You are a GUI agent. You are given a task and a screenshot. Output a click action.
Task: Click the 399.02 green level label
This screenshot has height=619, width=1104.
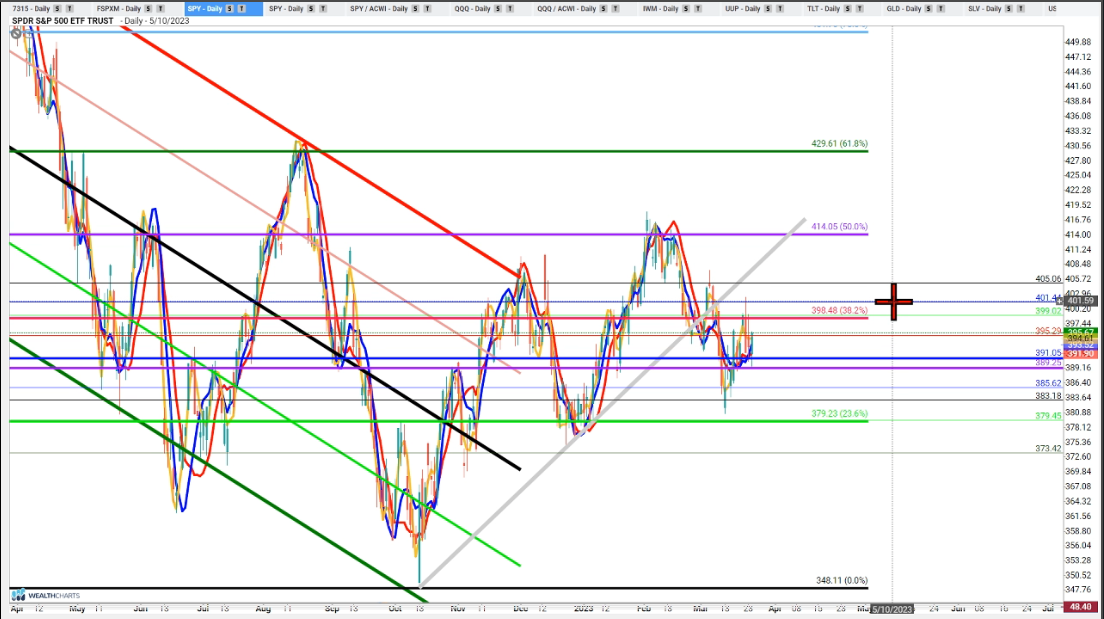point(1048,311)
